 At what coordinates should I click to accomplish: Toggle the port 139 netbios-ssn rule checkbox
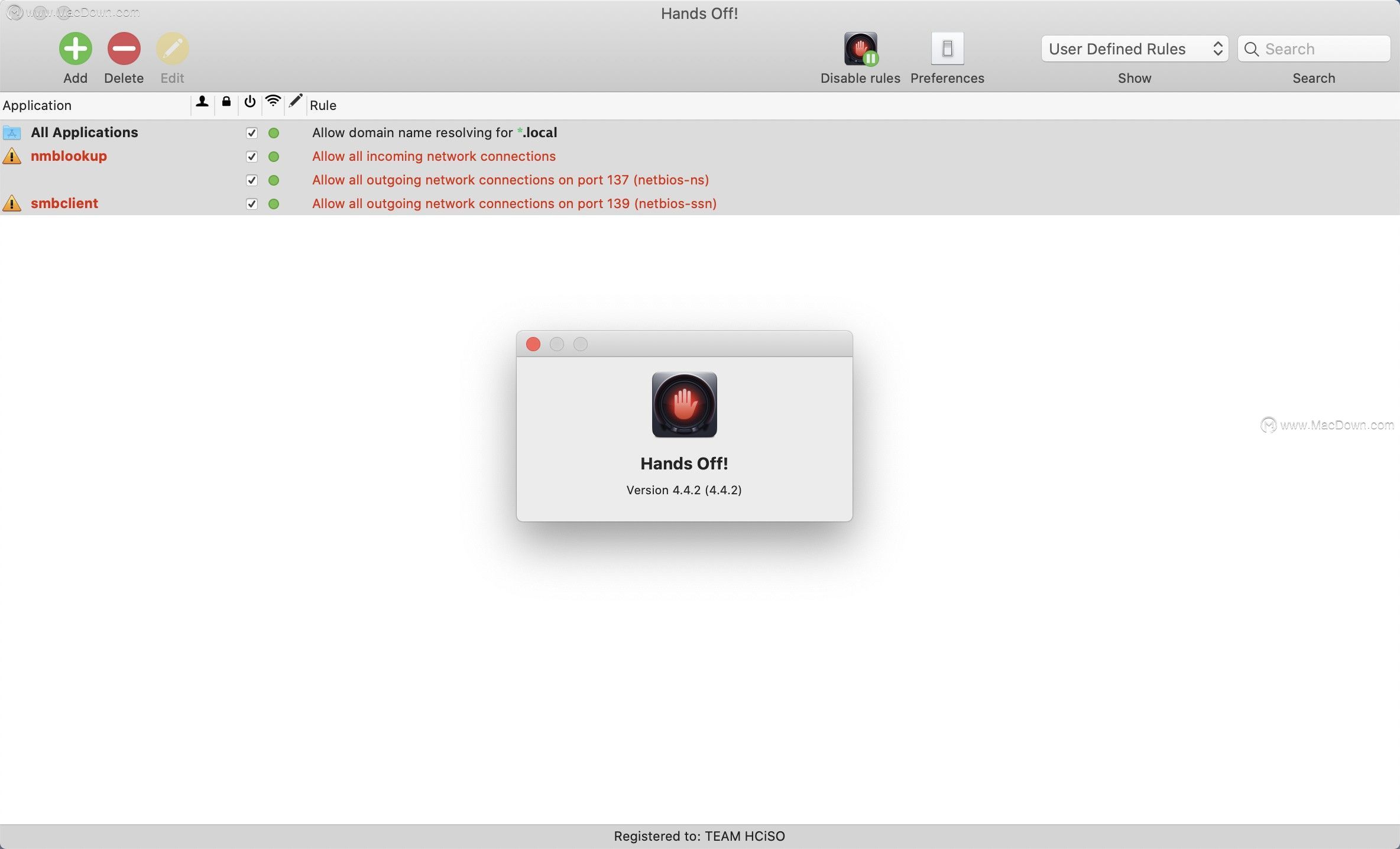tap(252, 204)
